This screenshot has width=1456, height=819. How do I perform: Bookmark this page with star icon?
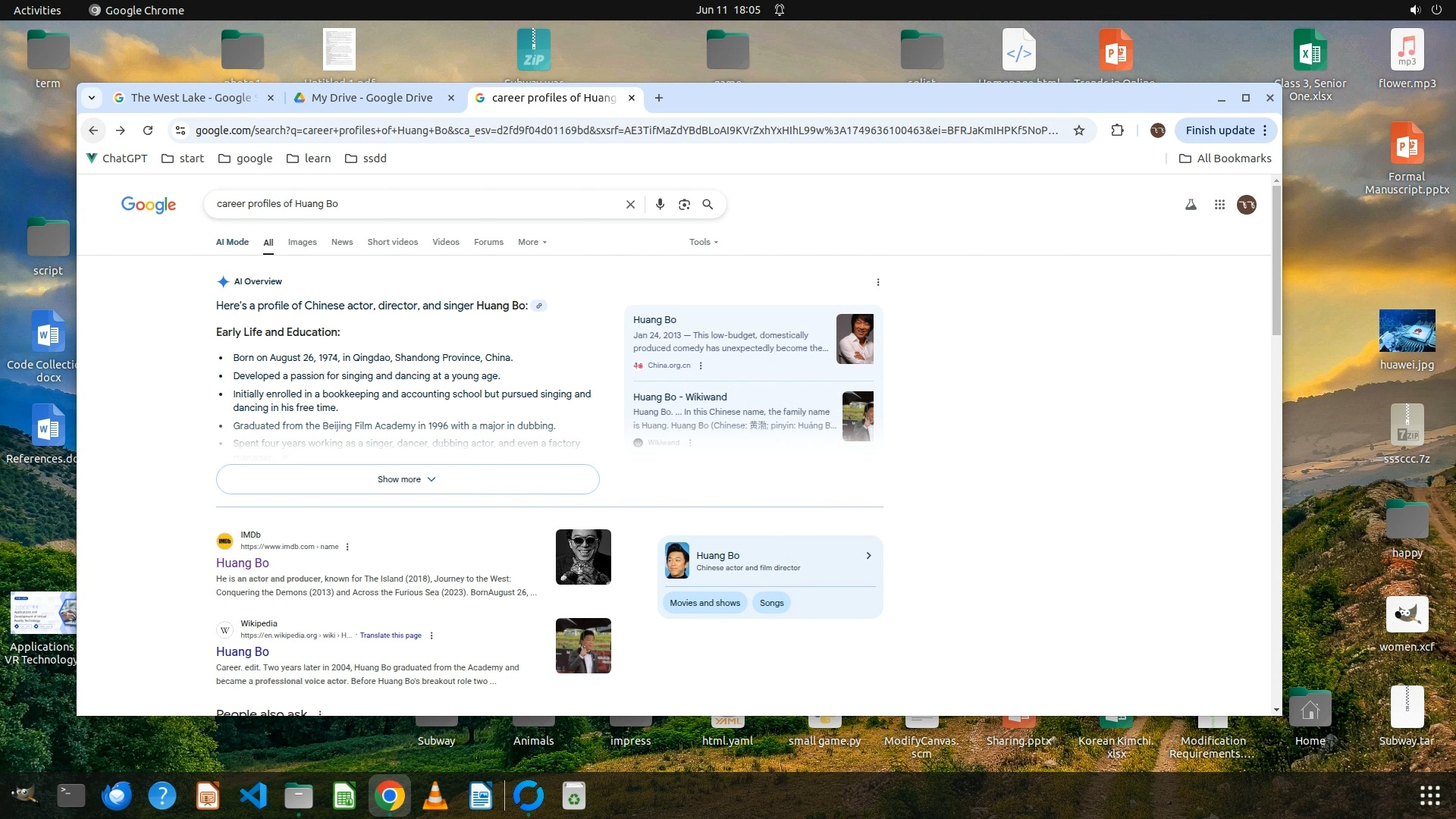coord(1079,130)
